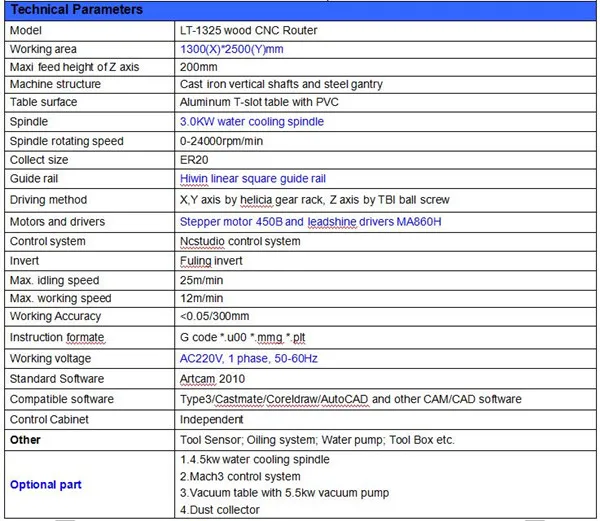600x521 pixels.
Task: Click '2.Mach3 control system' line
Action: click(240, 477)
